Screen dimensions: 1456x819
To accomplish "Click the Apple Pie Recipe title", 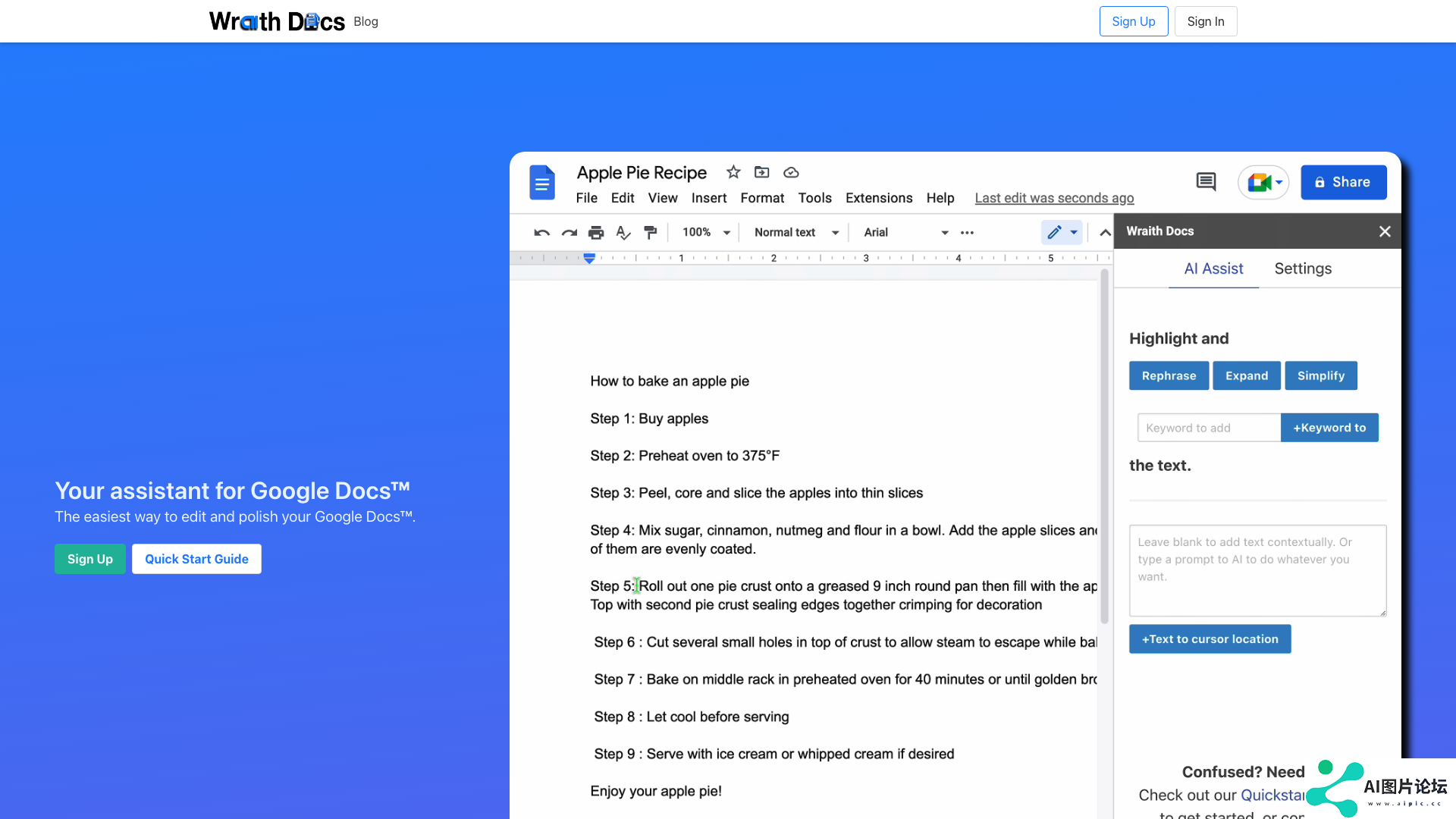I will pos(642,173).
